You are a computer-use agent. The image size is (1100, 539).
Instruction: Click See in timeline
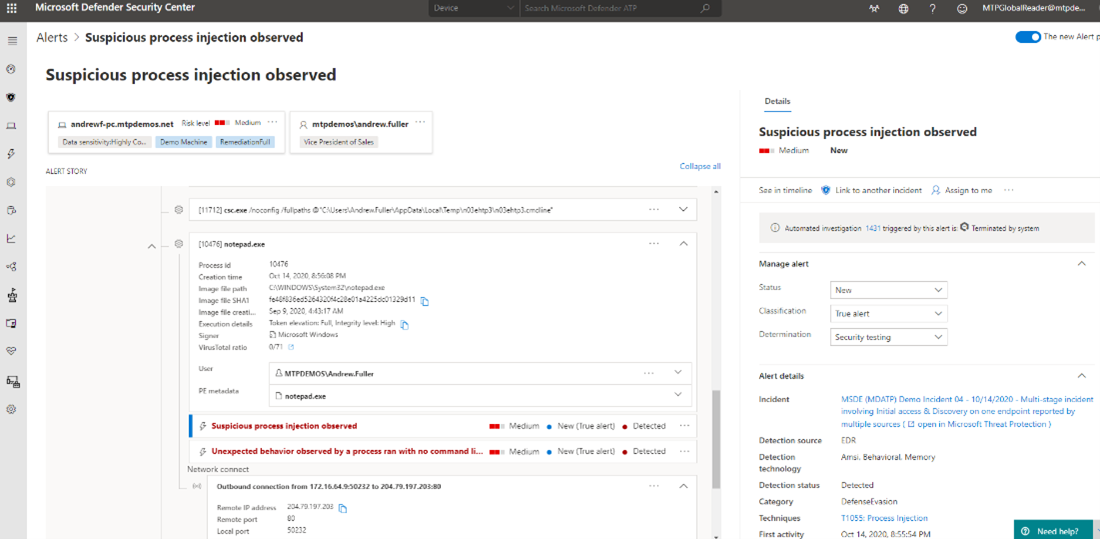785,190
